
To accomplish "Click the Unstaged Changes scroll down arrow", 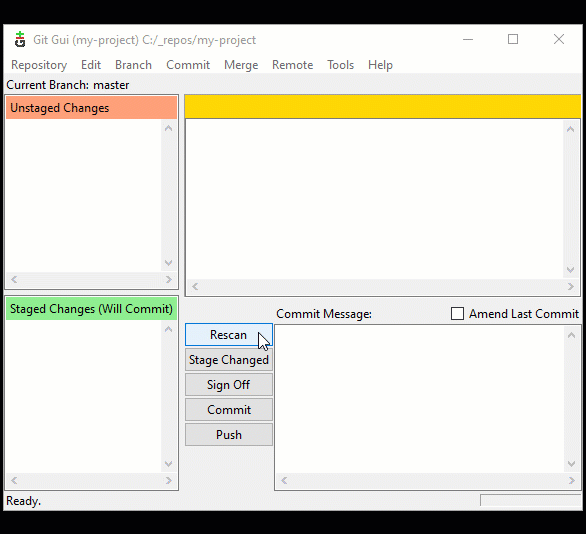I will [x=169, y=263].
